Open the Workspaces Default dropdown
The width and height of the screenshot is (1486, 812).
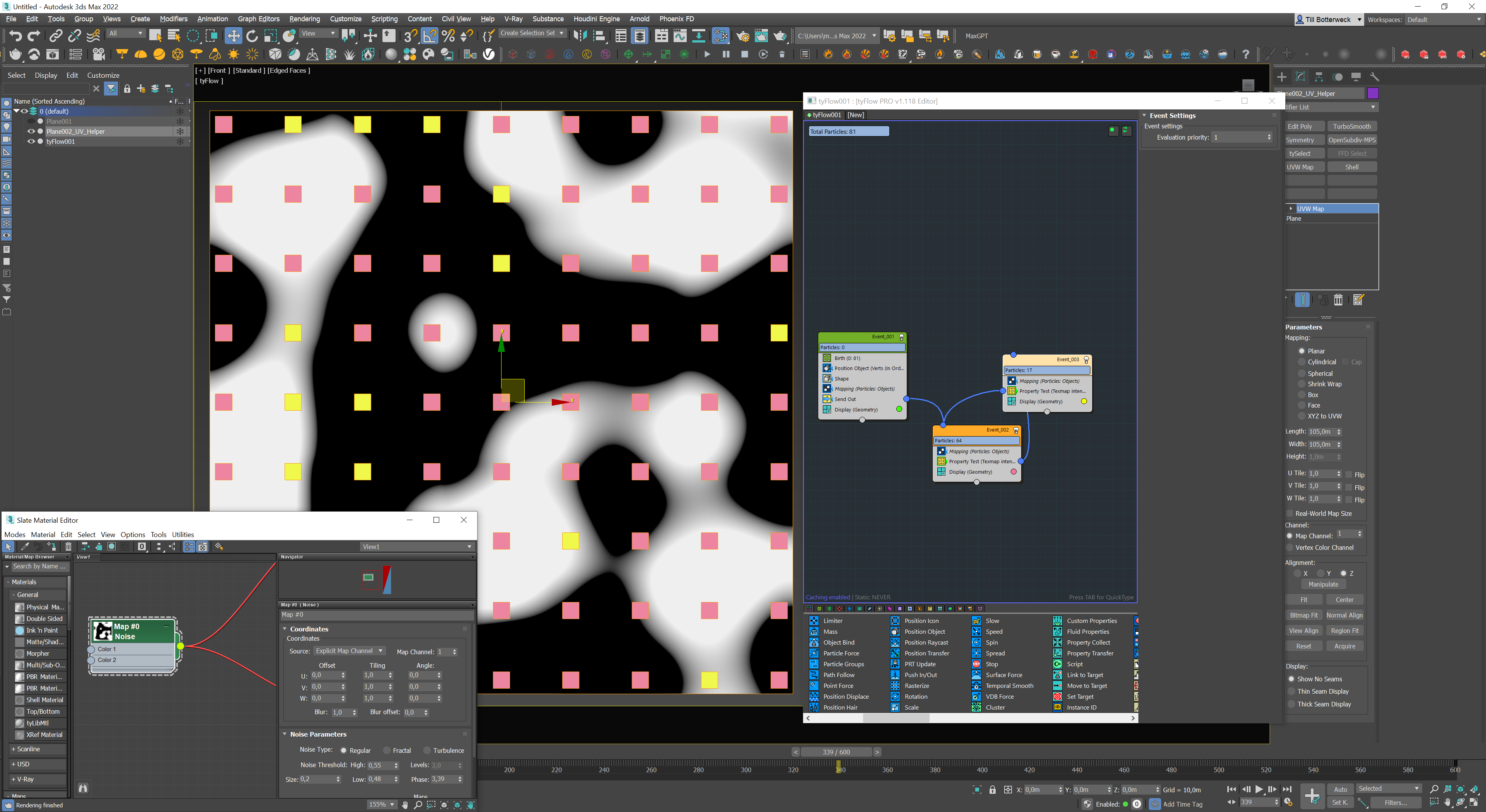(x=1444, y=20)
